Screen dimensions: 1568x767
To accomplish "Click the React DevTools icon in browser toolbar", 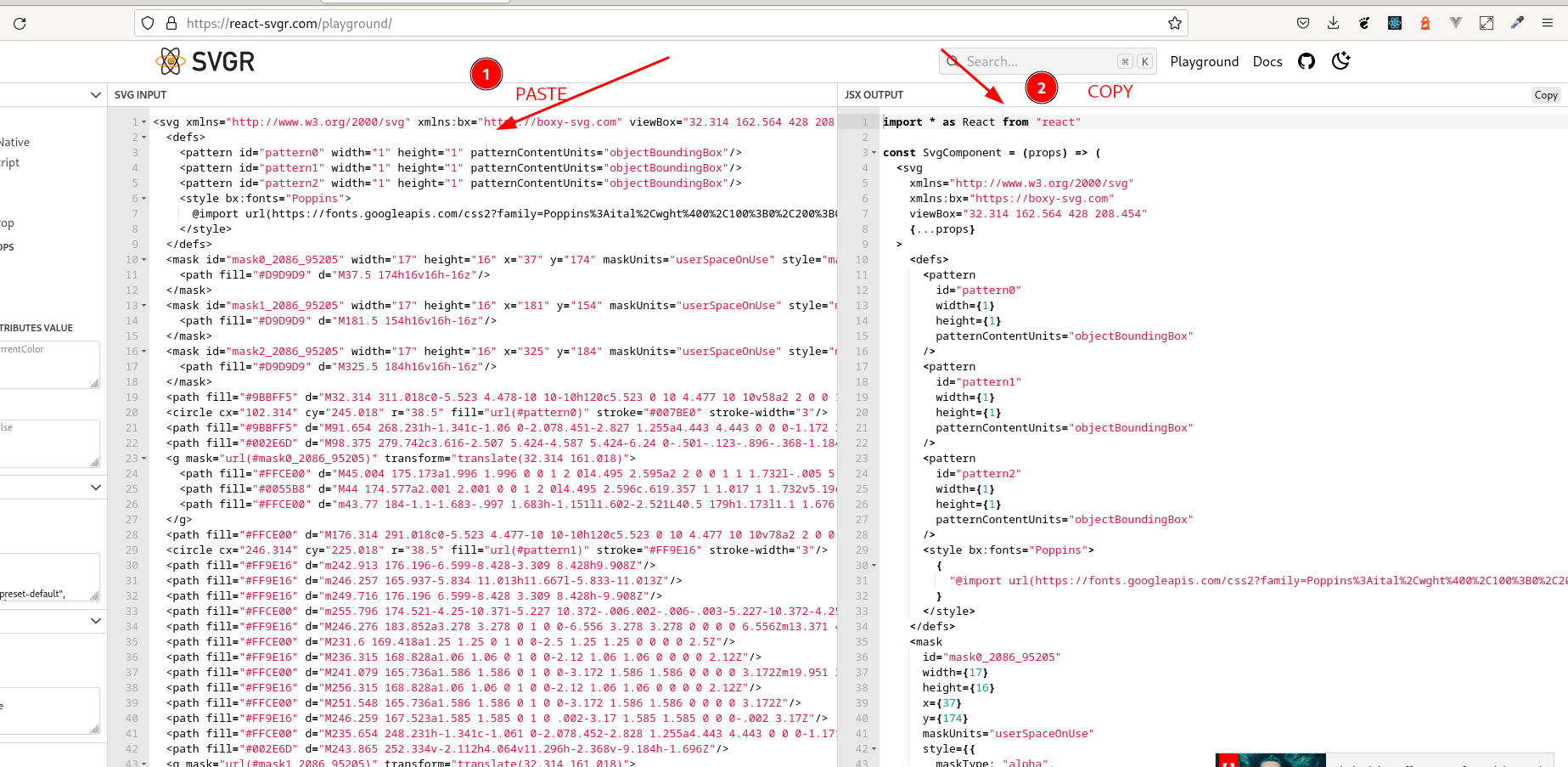I will pyautogui.click(x=1394, y=23).
